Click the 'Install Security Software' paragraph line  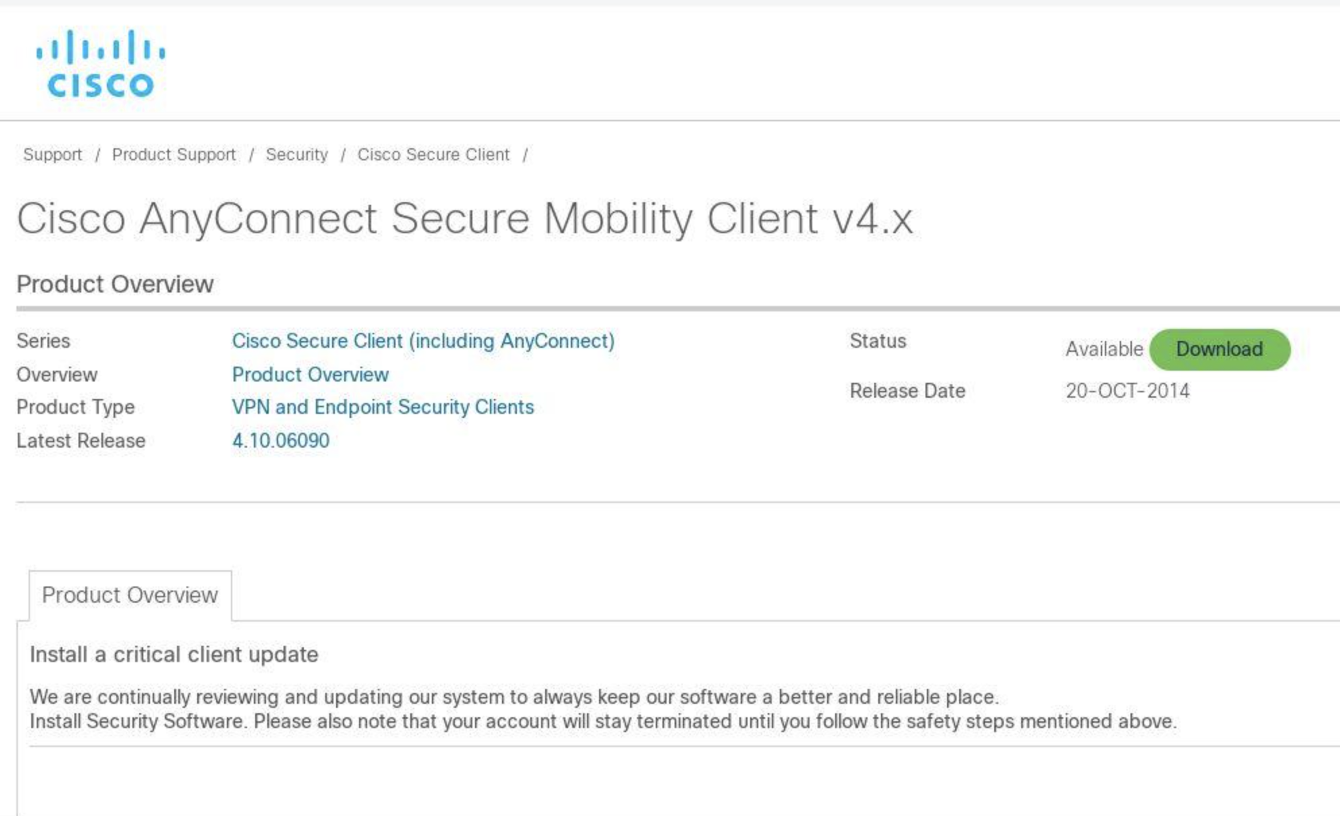tap(602, 721)
